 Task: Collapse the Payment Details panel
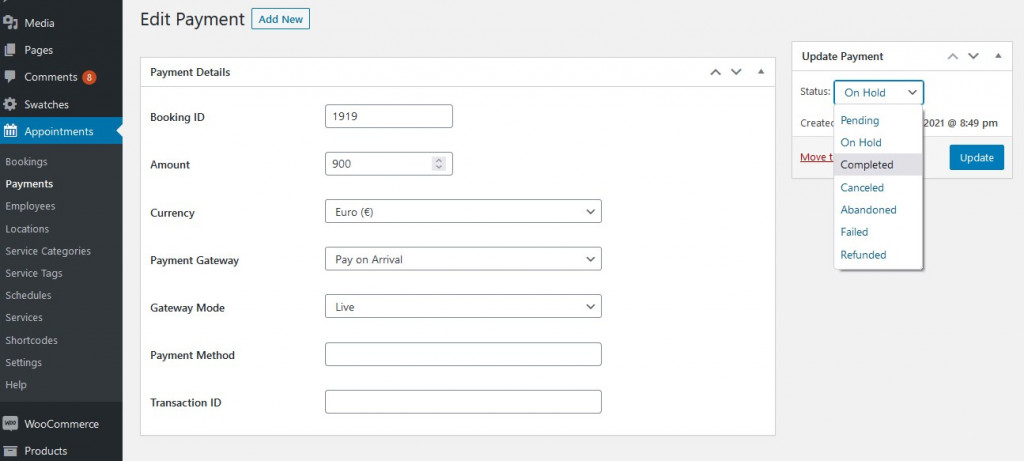click(761, 72)
